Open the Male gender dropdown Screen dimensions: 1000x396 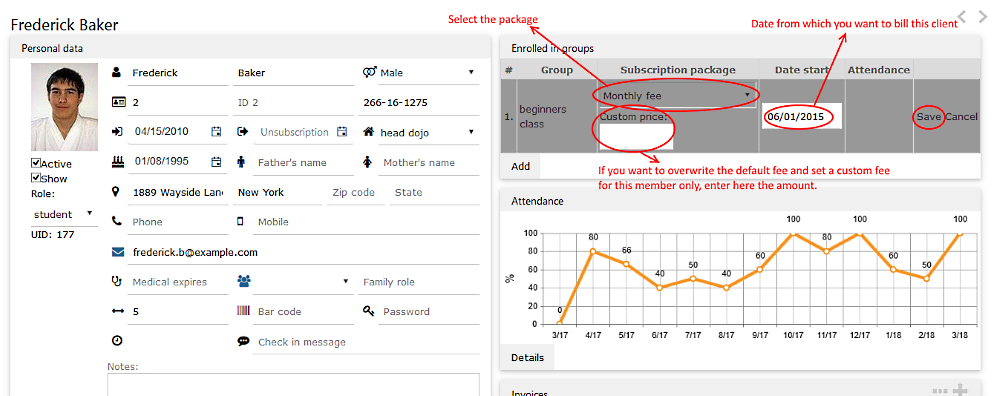[427, 73]
